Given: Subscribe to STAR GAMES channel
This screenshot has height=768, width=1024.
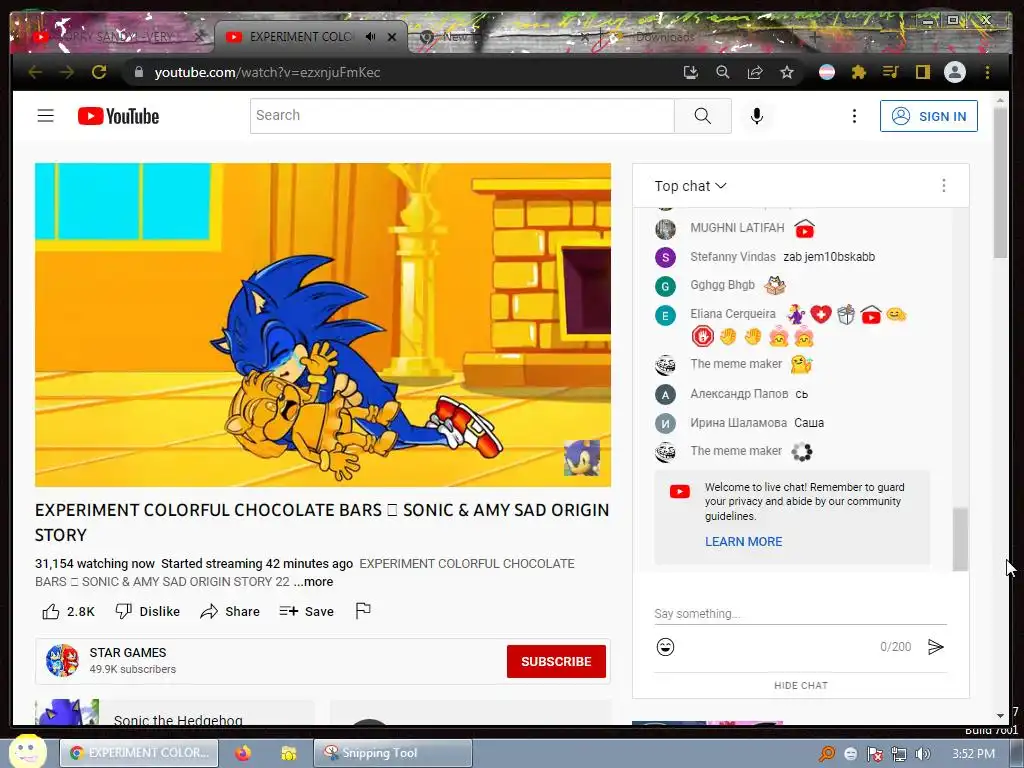Looking at the screenshot, I should (x=556, y=662).
